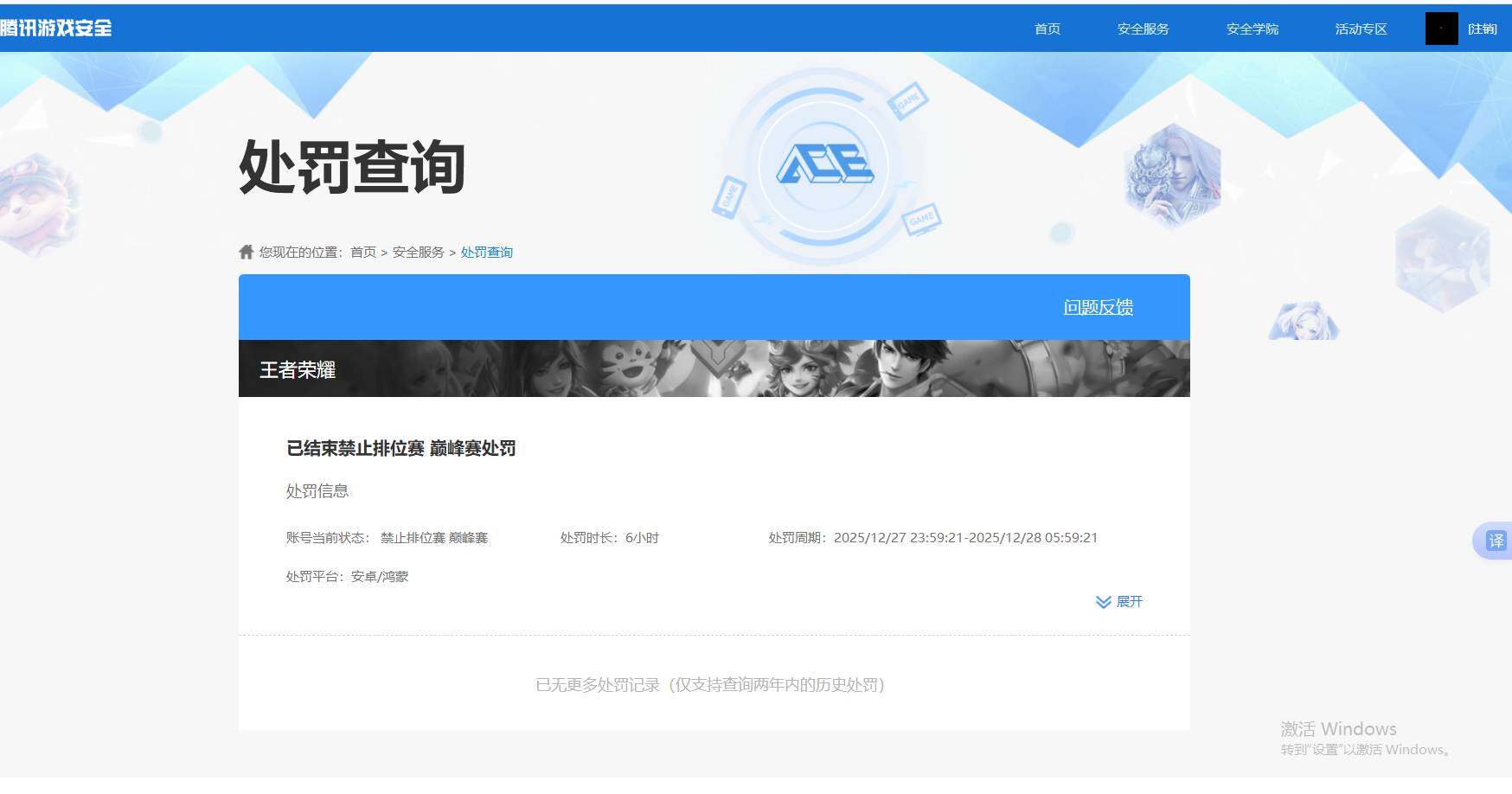Log out via 注销
1512x794 pixels.
tap(1482, 29)
